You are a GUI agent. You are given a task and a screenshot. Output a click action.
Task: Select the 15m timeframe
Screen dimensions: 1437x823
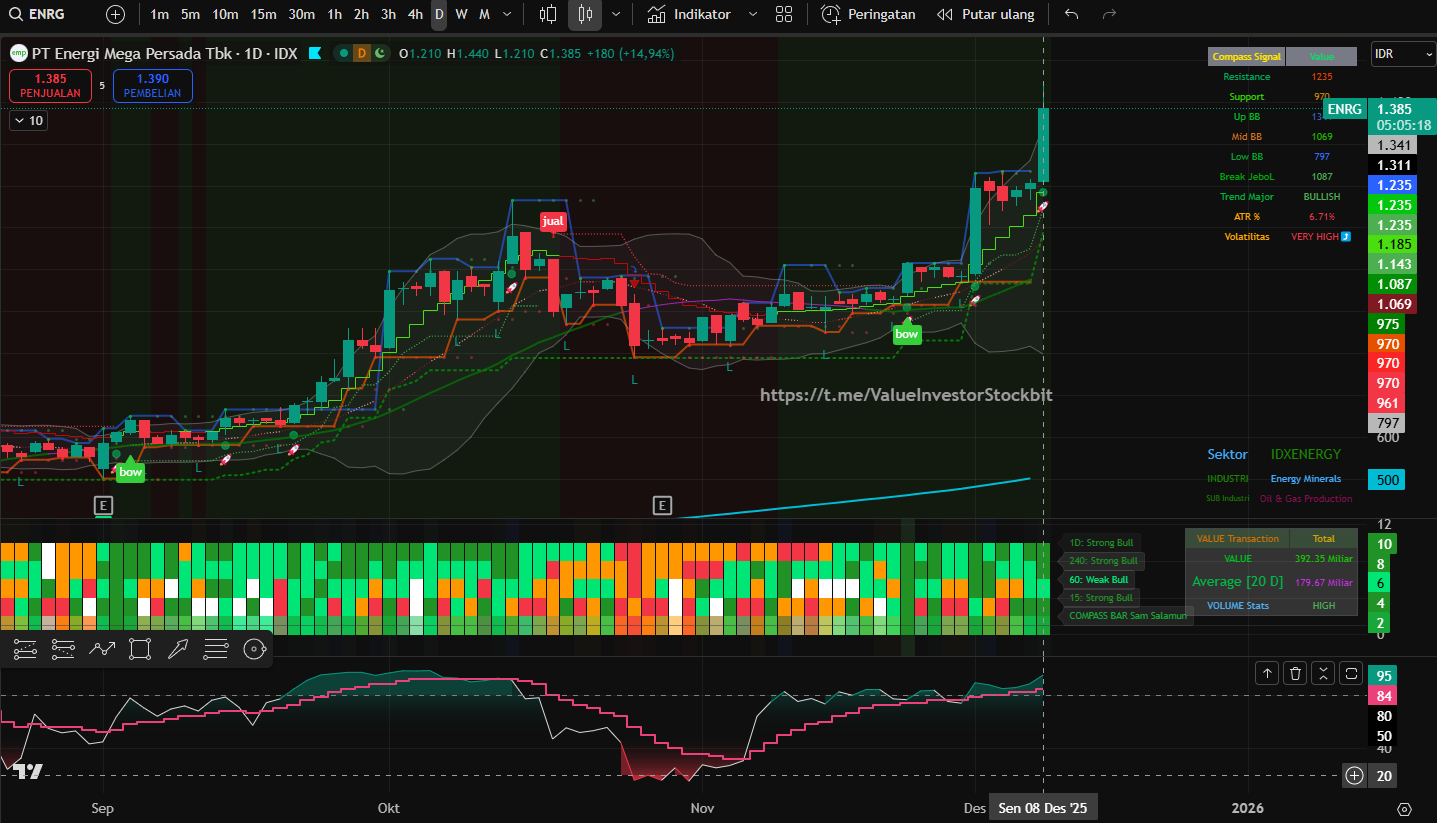(263, 14)
